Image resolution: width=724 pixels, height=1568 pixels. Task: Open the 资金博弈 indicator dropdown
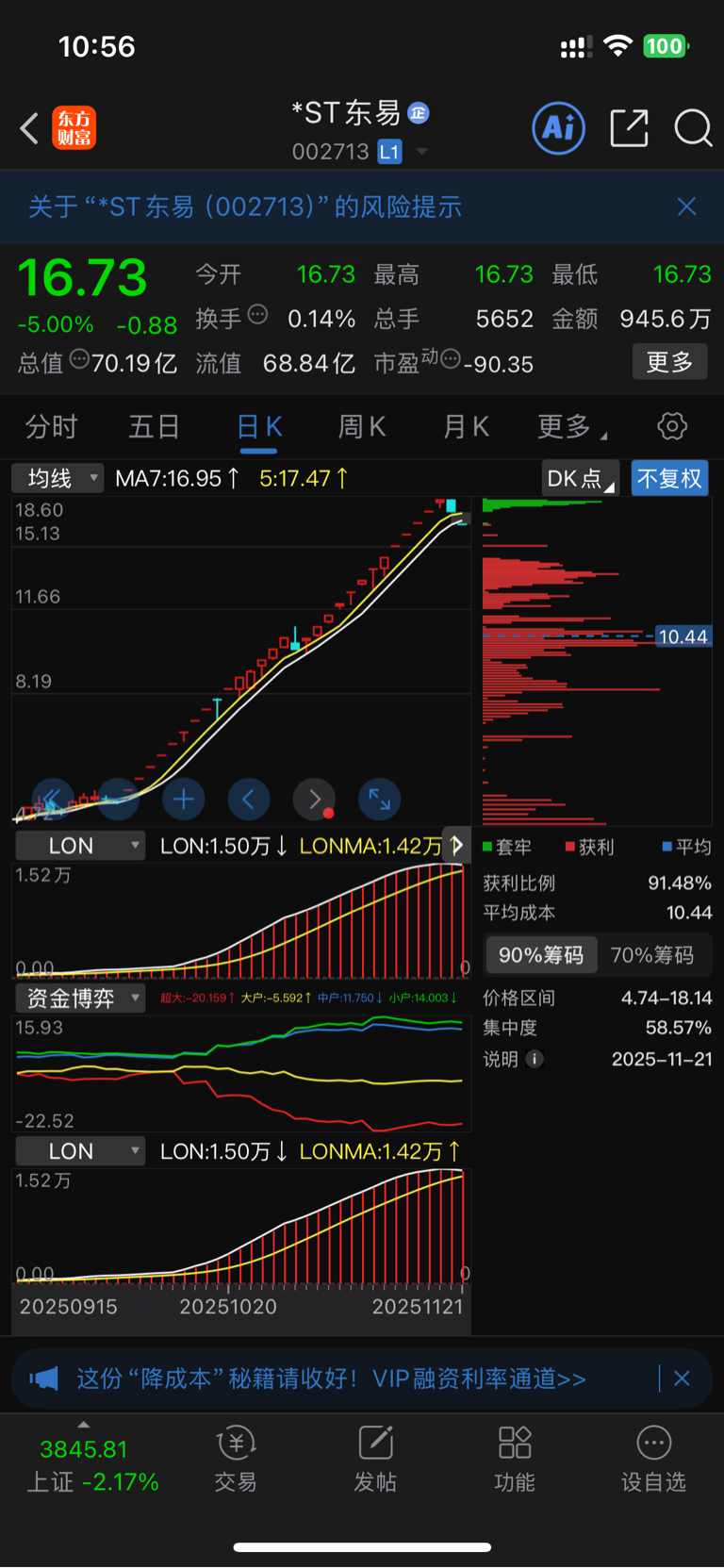click(80, 998)
